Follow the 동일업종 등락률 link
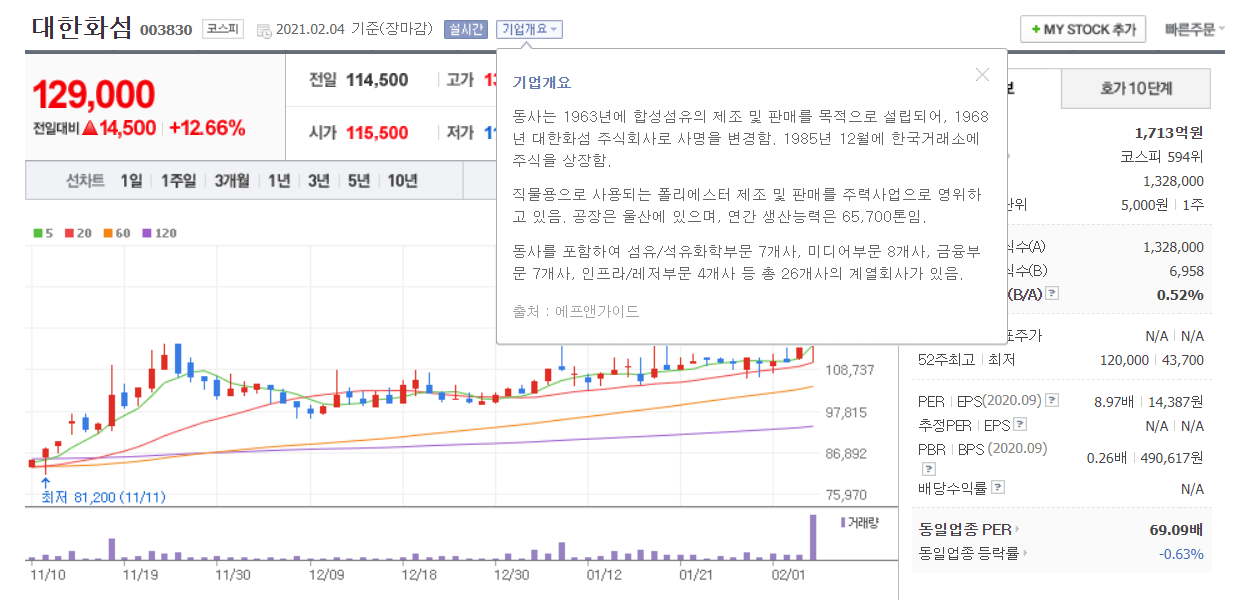Image resolution: width=1252 pixels, height=600 pixels. 973,553
